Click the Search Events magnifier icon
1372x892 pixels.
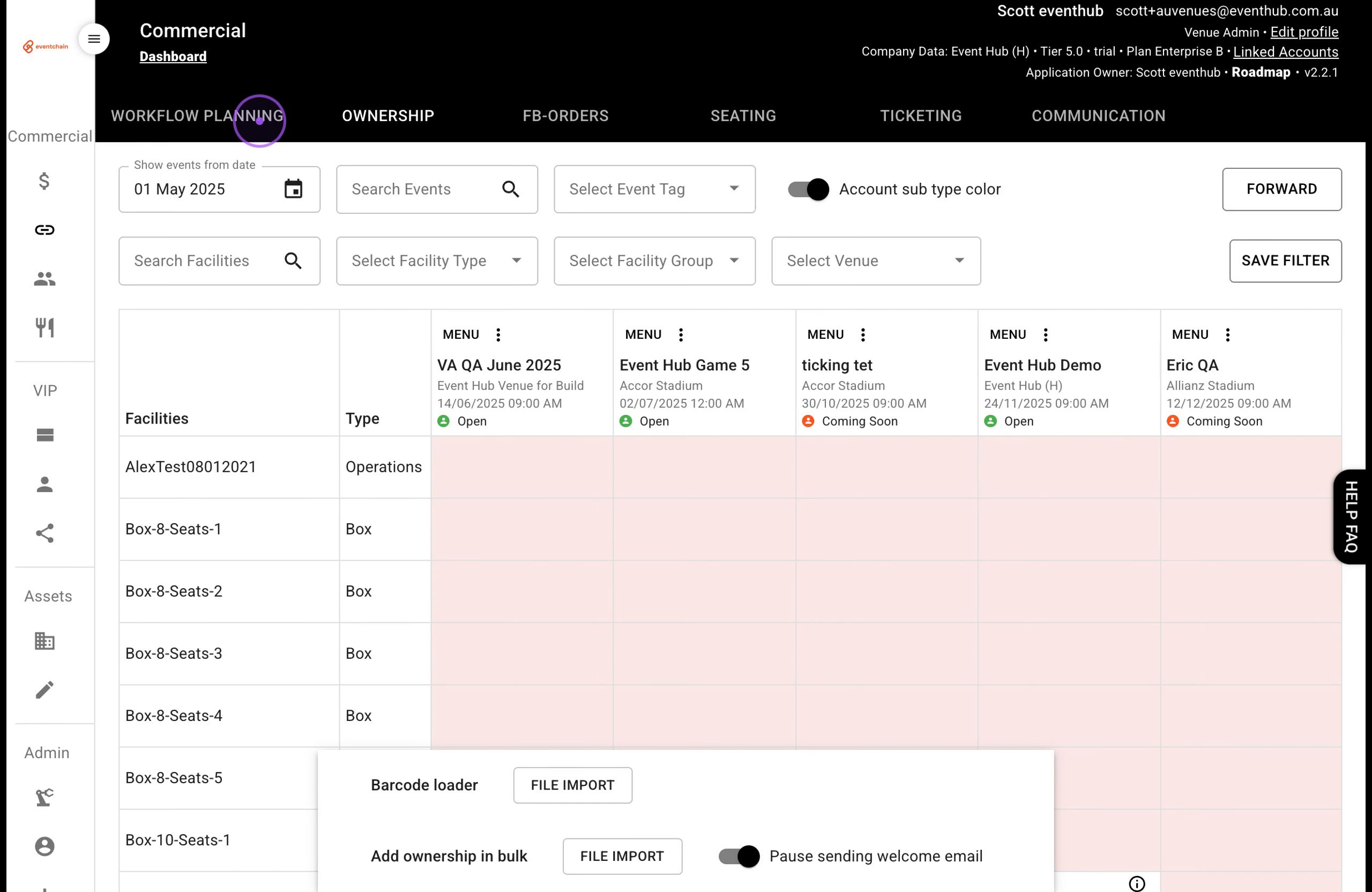tap(511, 189)
